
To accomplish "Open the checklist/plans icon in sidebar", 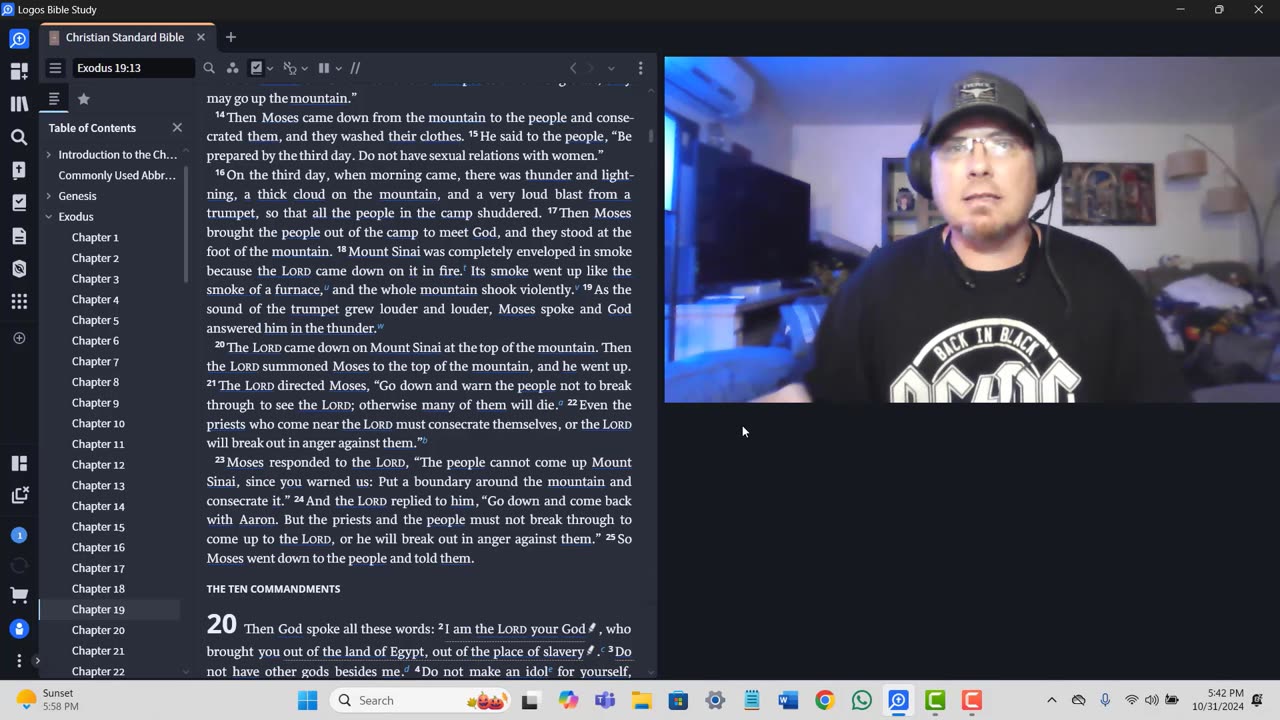I will point(19,203).
